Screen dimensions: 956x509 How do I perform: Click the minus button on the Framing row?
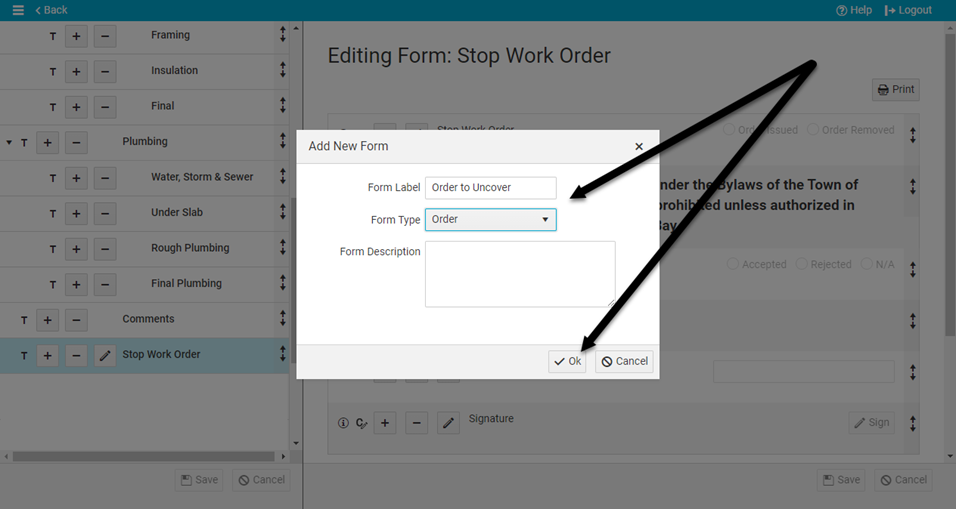click(105, 36)
